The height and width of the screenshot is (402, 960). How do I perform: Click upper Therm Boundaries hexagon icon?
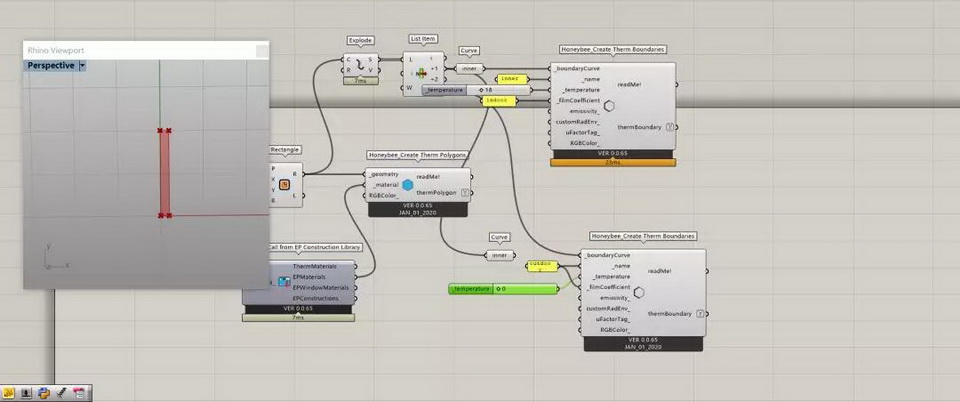point(609,106)
